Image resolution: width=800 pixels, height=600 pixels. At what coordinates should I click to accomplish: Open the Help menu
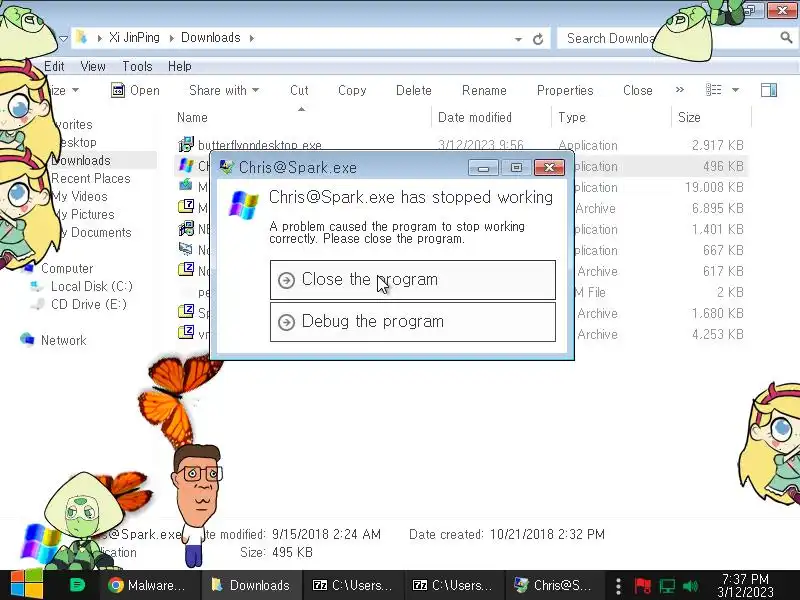tap(180, 66)
